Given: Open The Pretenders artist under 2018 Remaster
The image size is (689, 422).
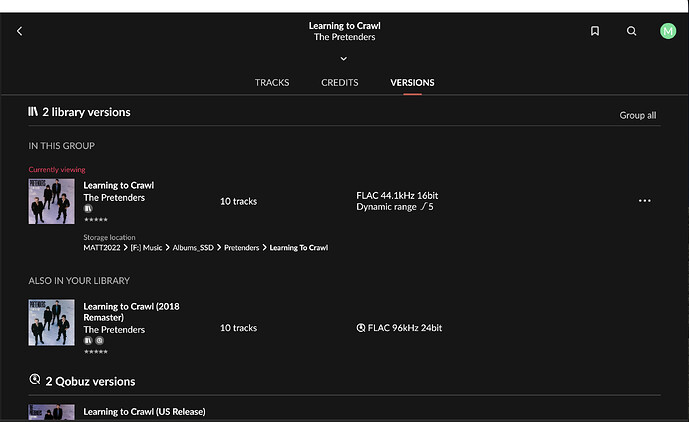Looking at the screenshot, I should point(114,330).
